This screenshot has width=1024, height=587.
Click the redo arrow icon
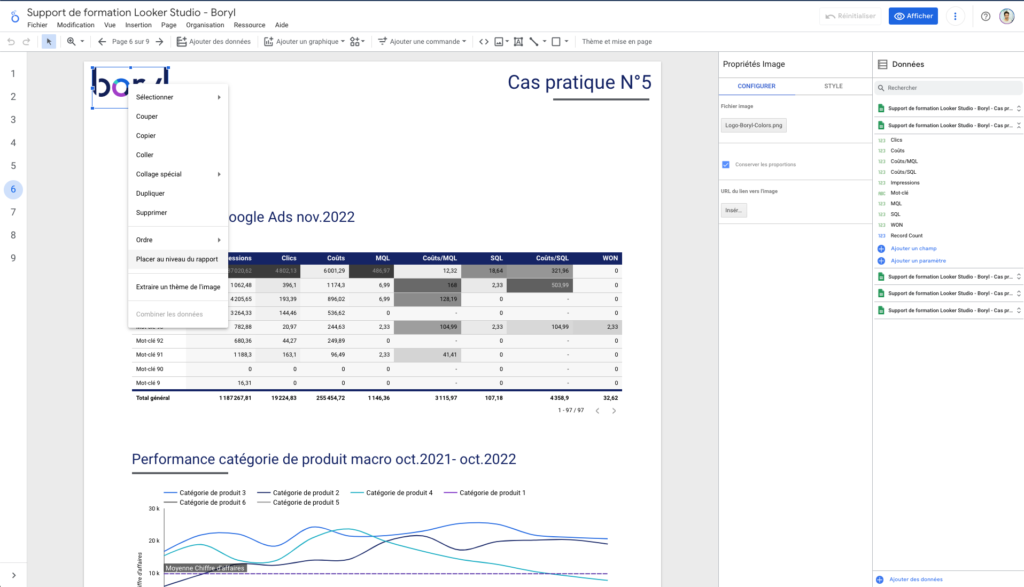(26, 42)
